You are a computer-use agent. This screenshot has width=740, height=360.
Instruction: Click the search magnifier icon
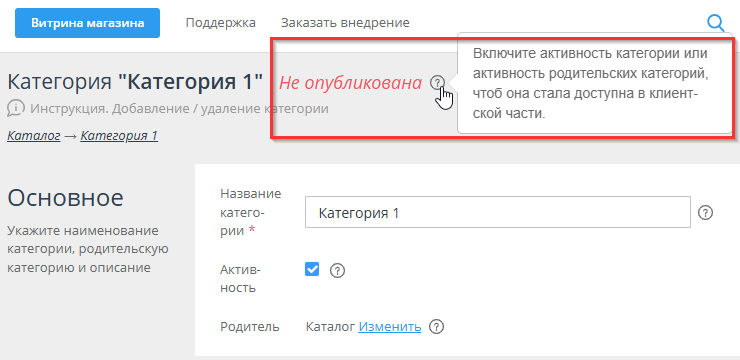pos(715,23)
